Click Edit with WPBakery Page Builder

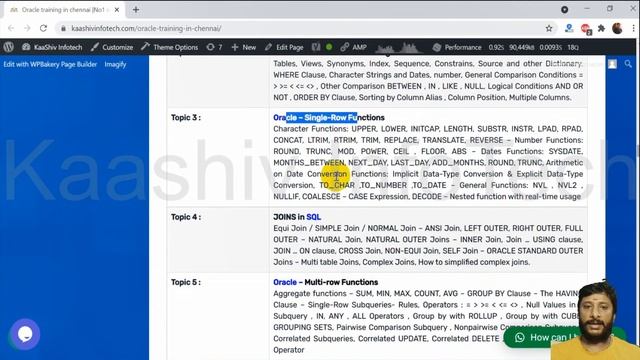tap(50, 64)
